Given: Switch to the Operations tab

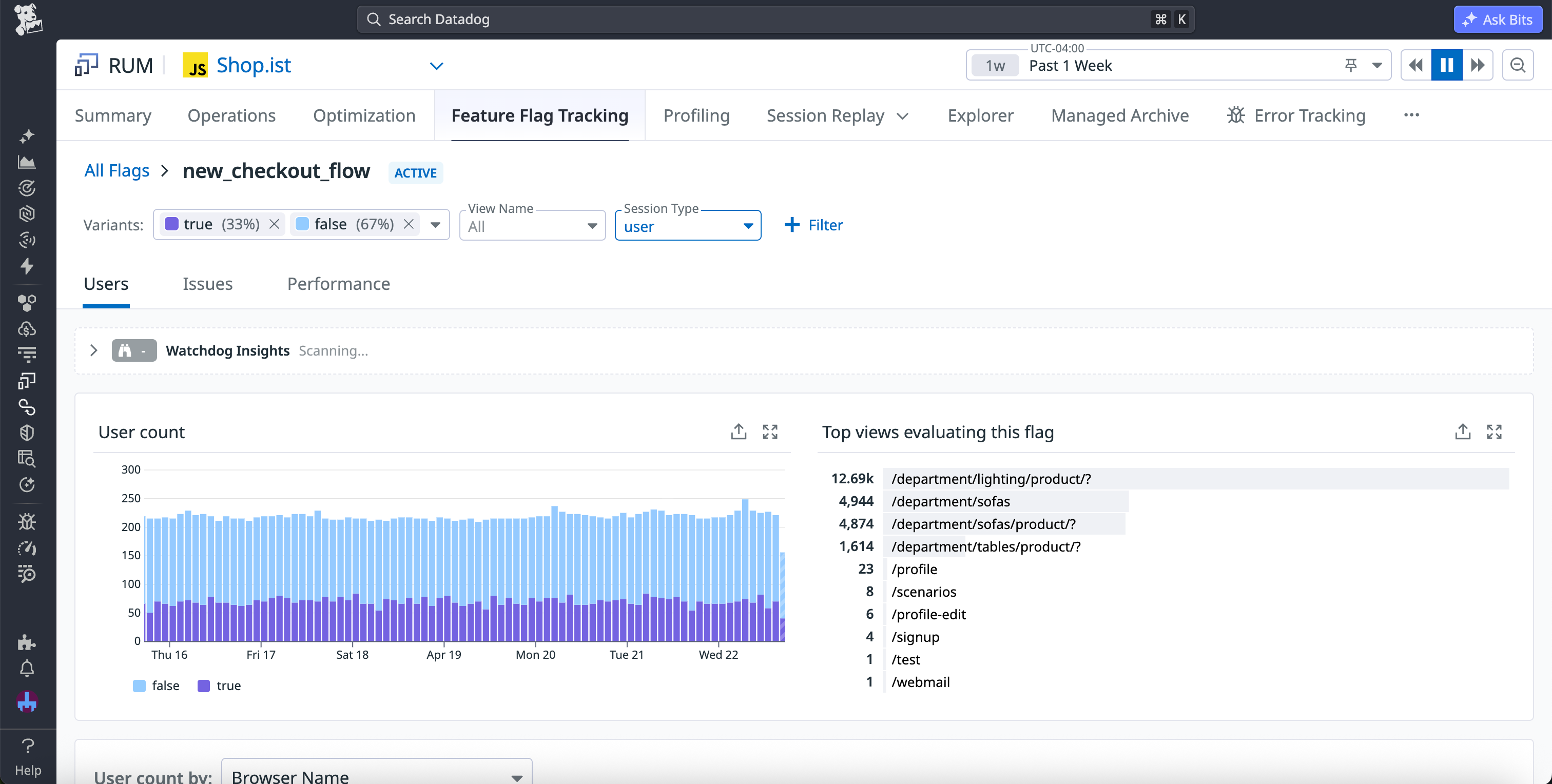Looking at the screenshot, I should coord(231,115).
